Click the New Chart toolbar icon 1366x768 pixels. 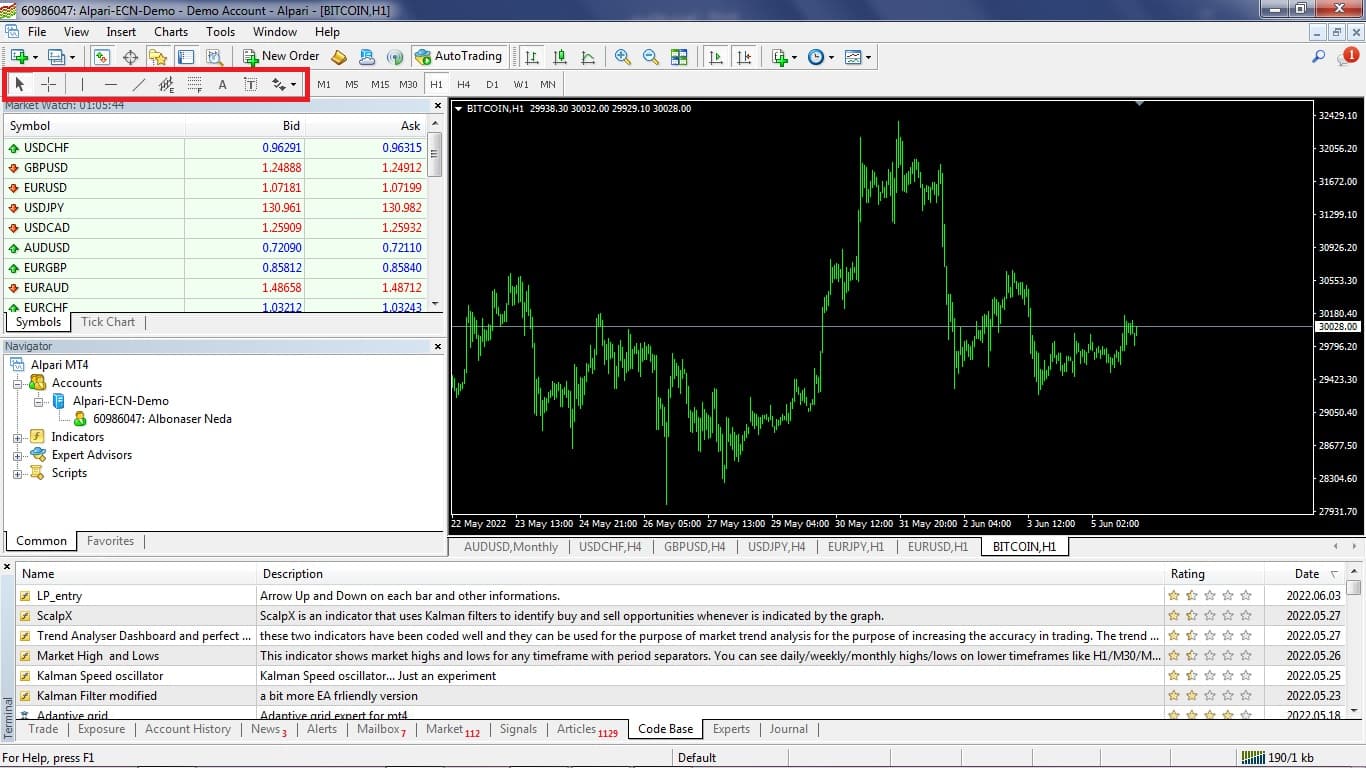20,57
